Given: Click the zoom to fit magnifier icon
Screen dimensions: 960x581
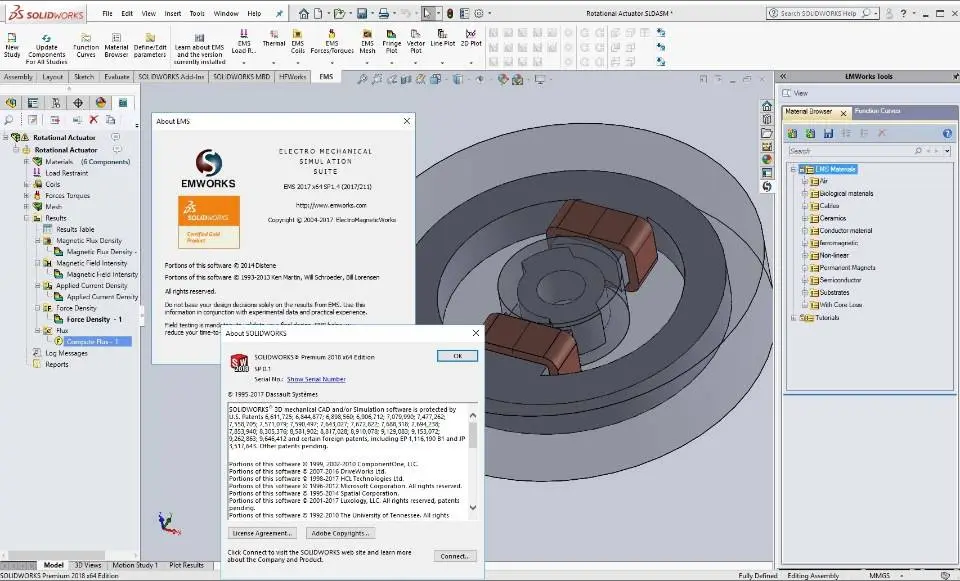Looking at the screenshot, I should 362,79.
